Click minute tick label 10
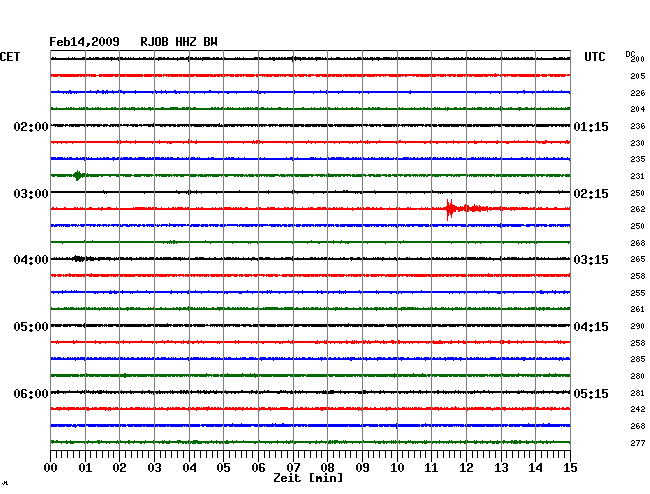The height and width of the screenshot is (494, 650). (397, 468)
